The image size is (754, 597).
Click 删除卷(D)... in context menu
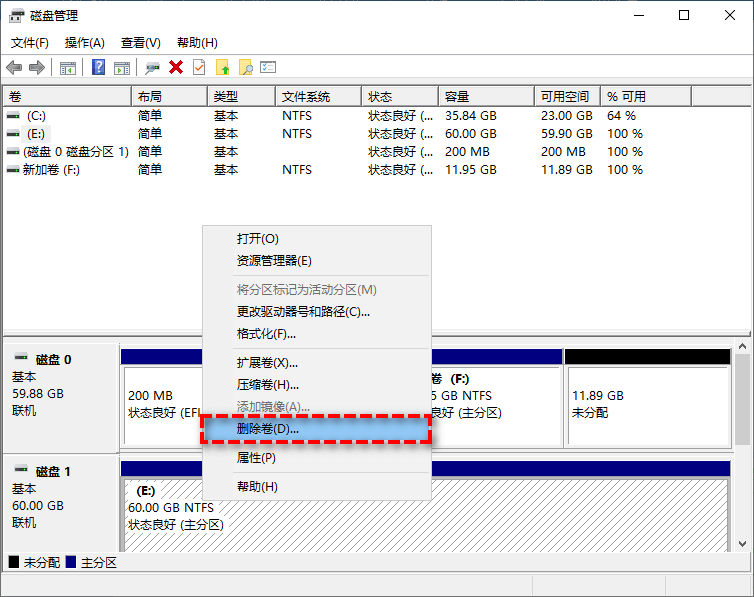pyautogui.click(x=316, y=429)
